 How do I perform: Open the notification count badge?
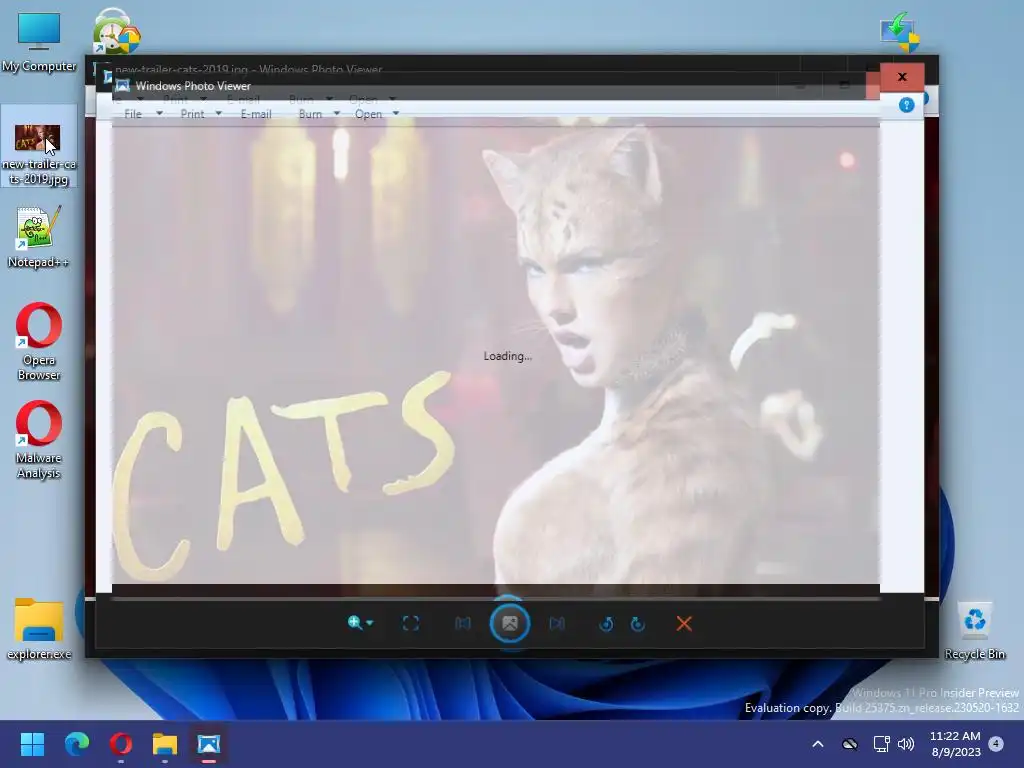point(996,744)
